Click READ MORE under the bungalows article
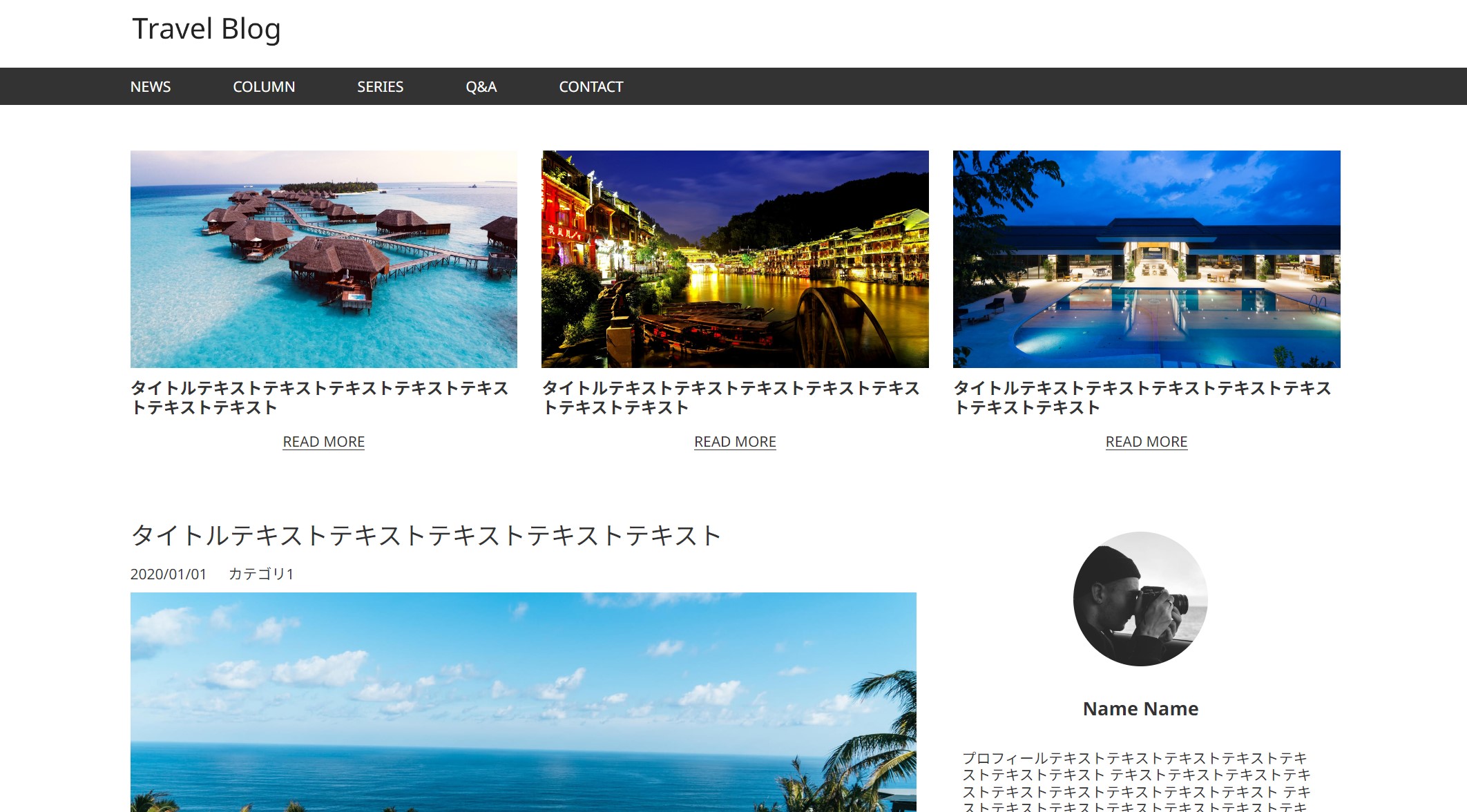Image resolution: width=1467 pixels, height=812 pixels. tap(323, 442)
